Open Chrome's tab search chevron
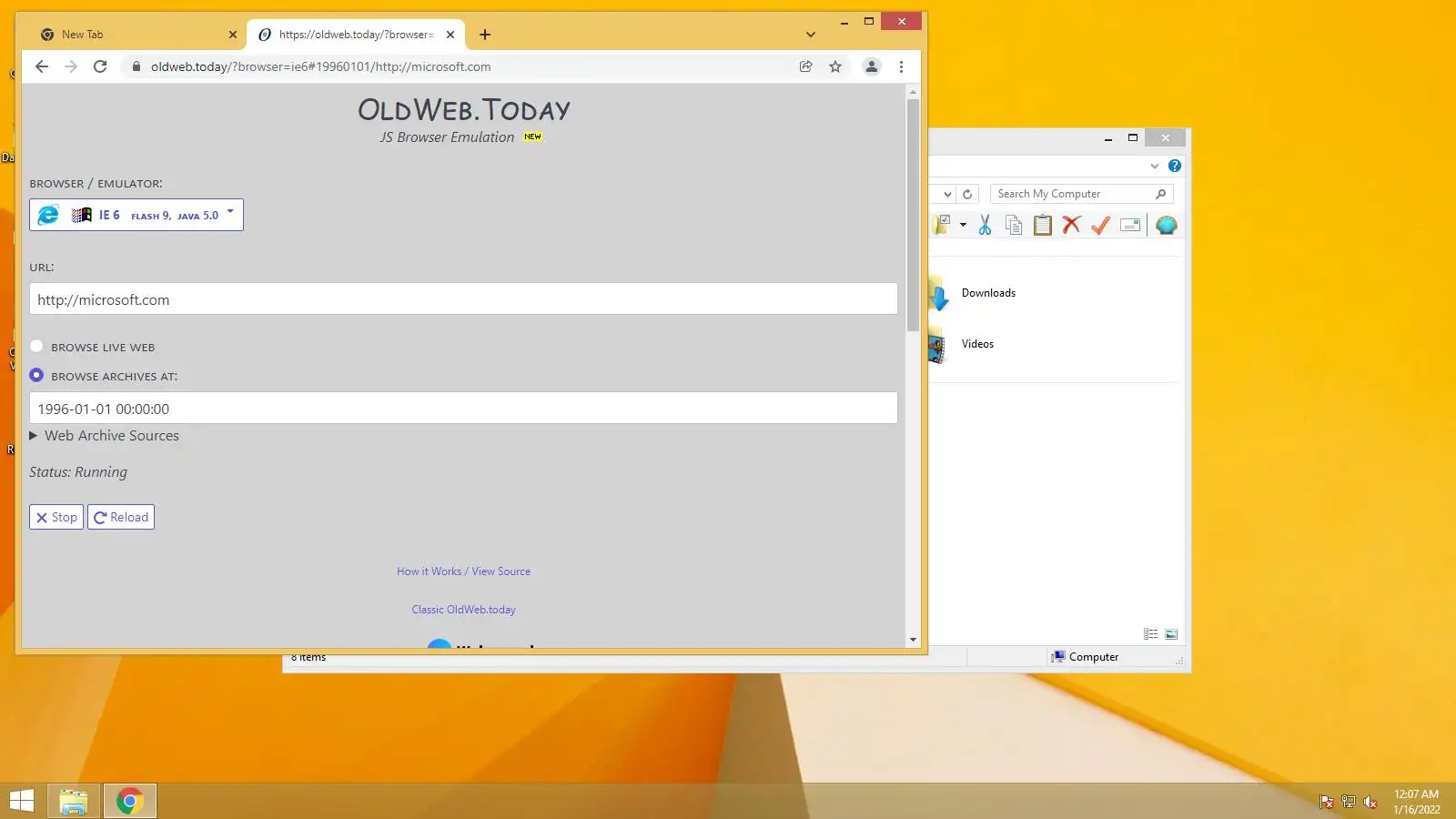Viewport: 1456px width, 819px height. [x=810, y=35]
